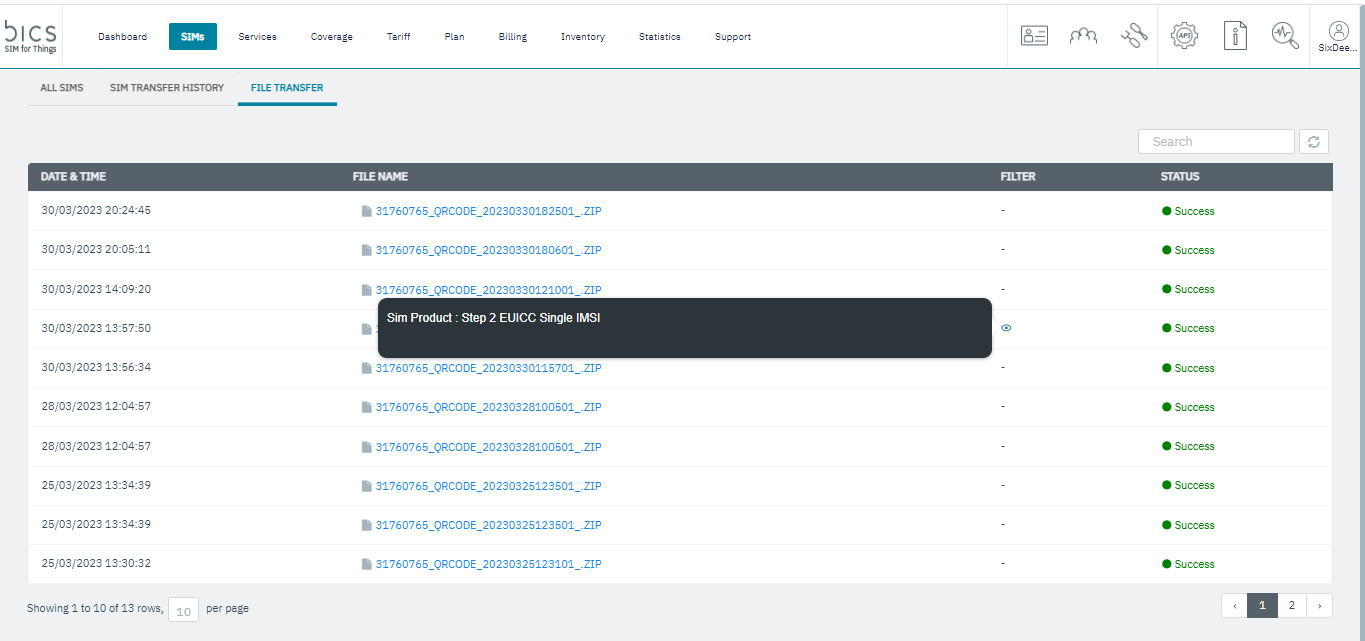Image resolution: width=1365 pixels, height=641 pixels.
Task: Open the API settings gear icon
Action: click(x=1184, y=36)
